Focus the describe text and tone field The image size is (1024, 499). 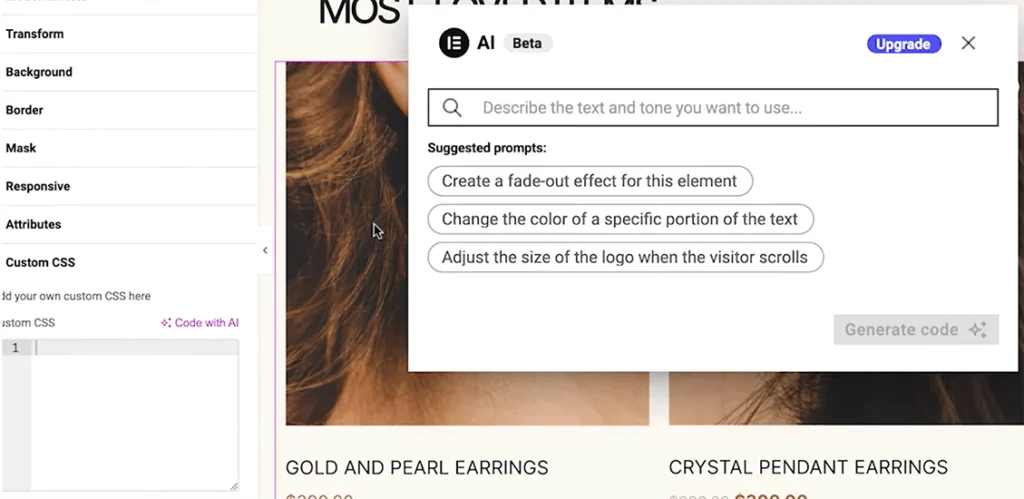click(x=713, y=108)
